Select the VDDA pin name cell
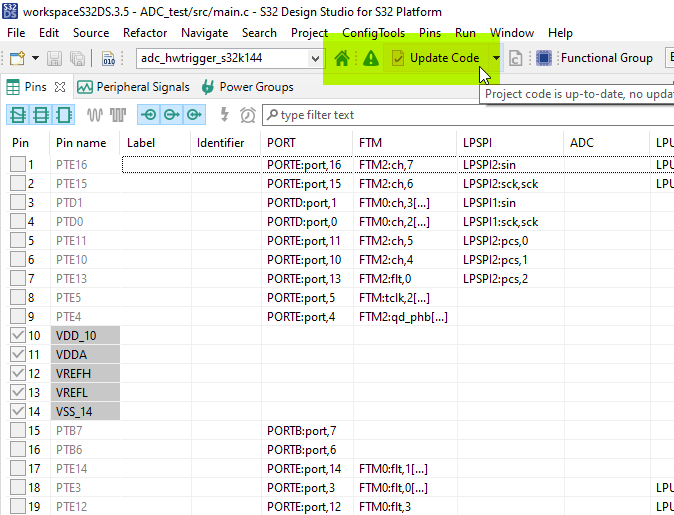 85,354
